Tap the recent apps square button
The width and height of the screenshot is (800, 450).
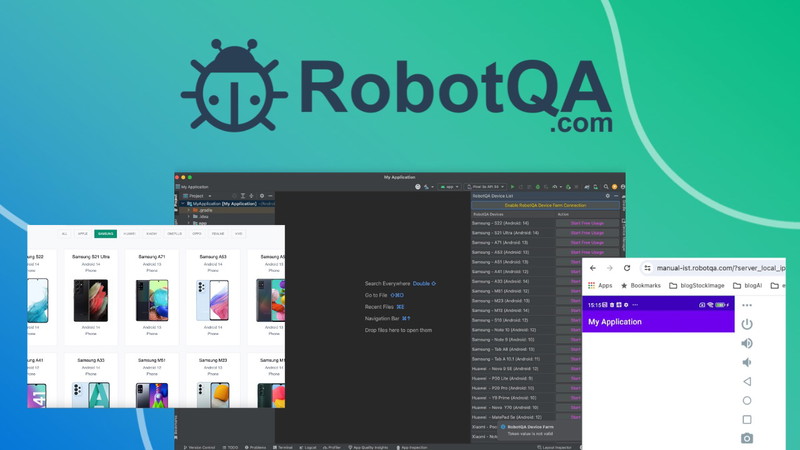747,419
